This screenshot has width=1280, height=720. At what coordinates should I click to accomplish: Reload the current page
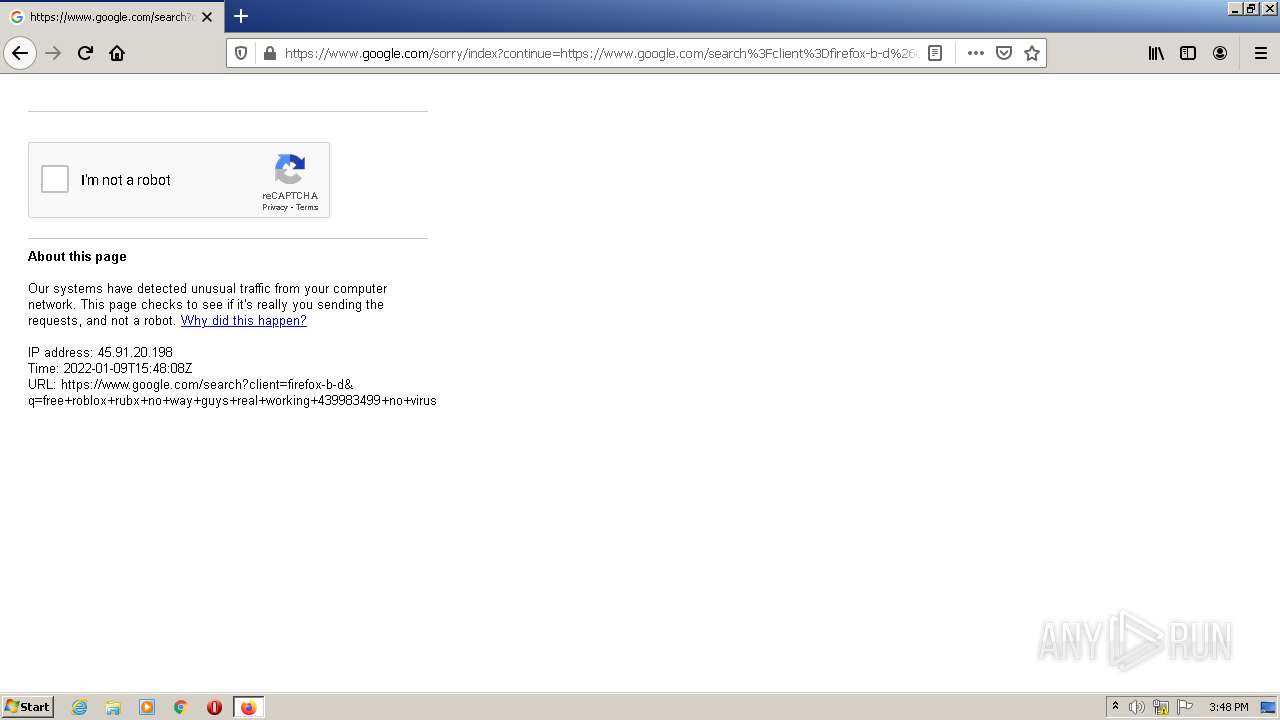[x=85, y=53]
